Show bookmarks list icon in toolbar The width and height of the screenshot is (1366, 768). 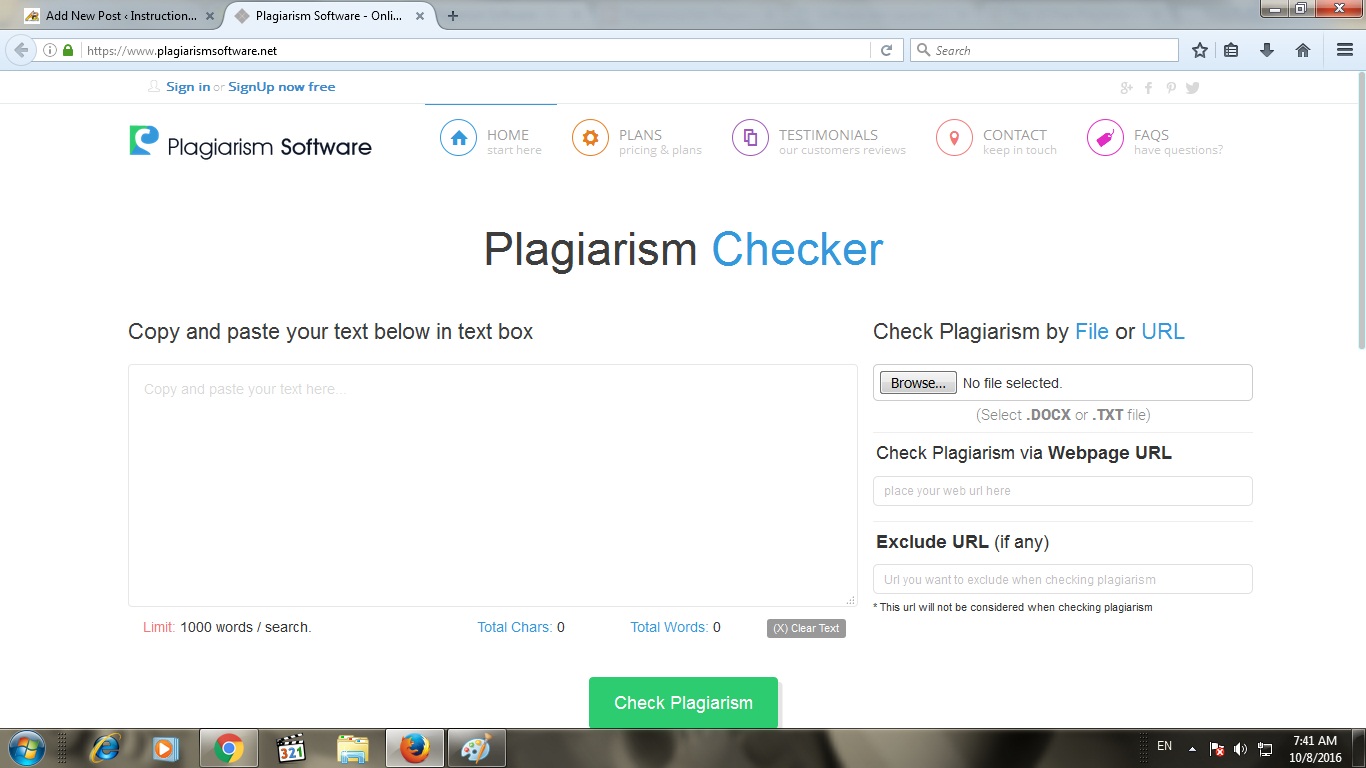click(1231, 50)
